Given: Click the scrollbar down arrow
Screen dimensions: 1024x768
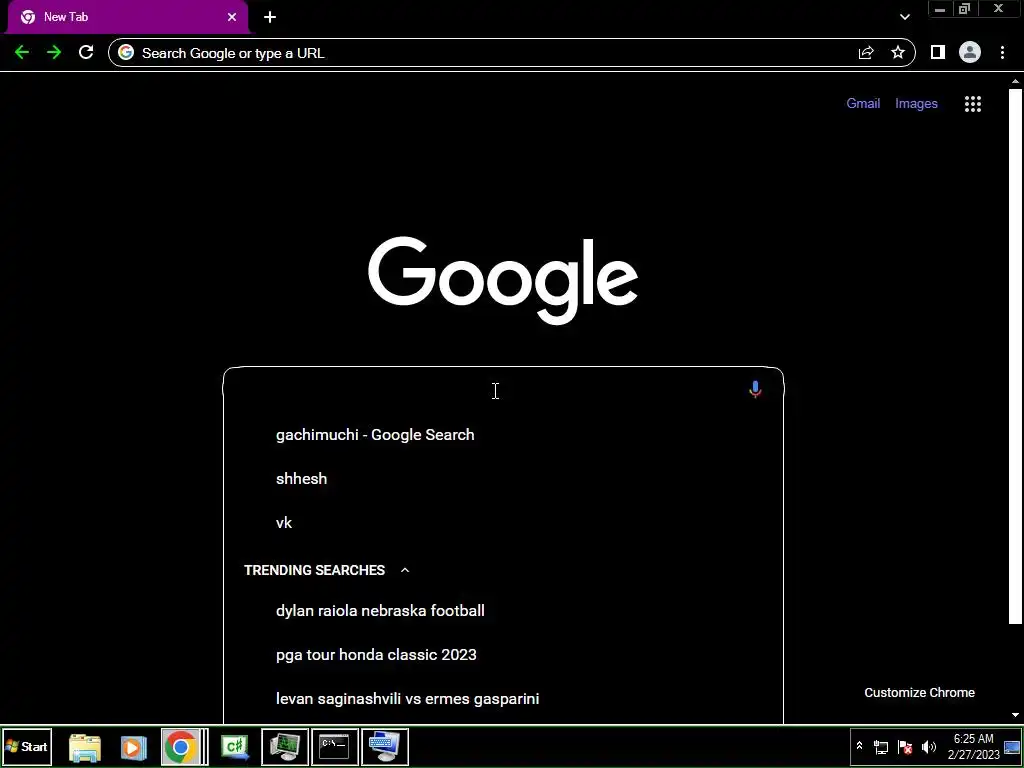Looking at the screenshot, I should (1015, 715).
